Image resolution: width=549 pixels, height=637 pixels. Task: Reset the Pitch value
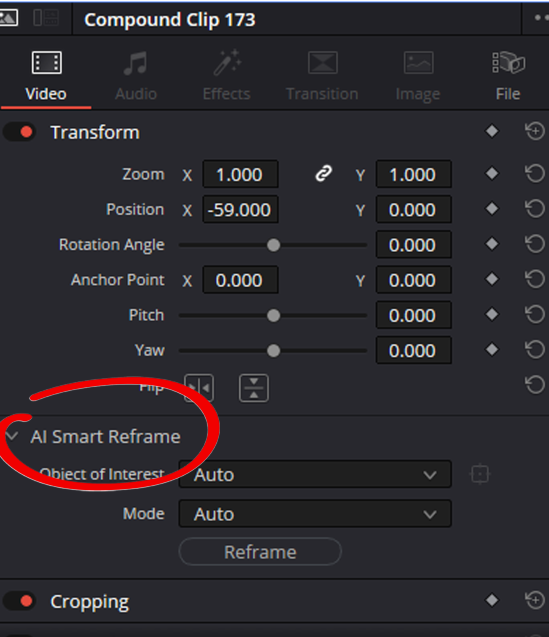(x=535, y=314)
